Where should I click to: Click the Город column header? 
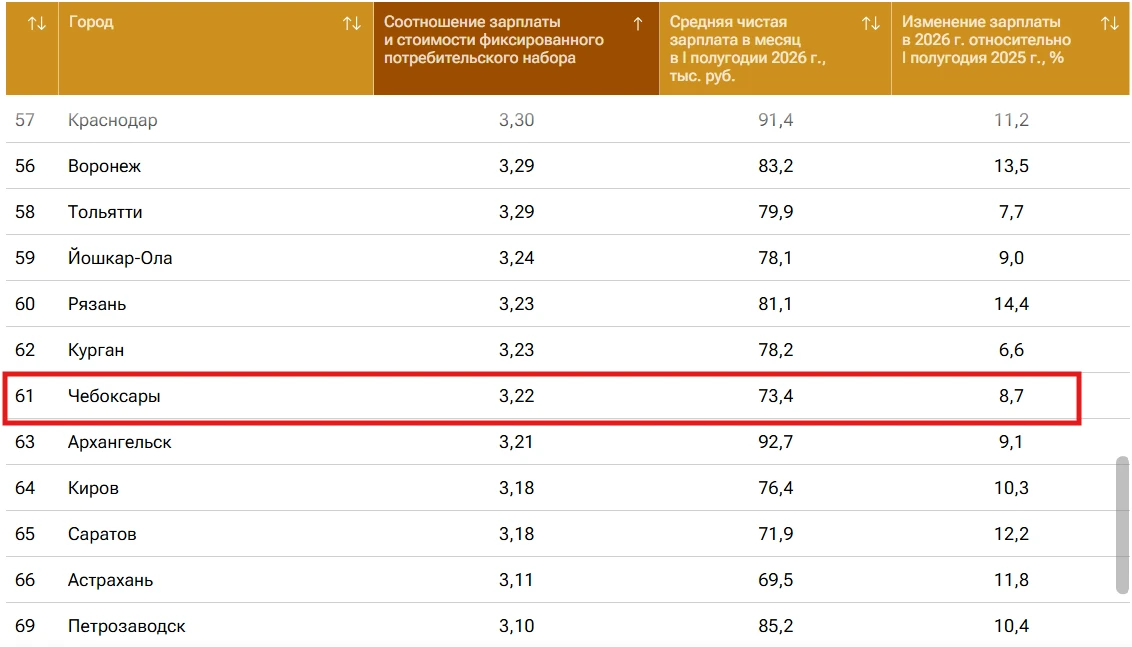[x=216, y=48]
